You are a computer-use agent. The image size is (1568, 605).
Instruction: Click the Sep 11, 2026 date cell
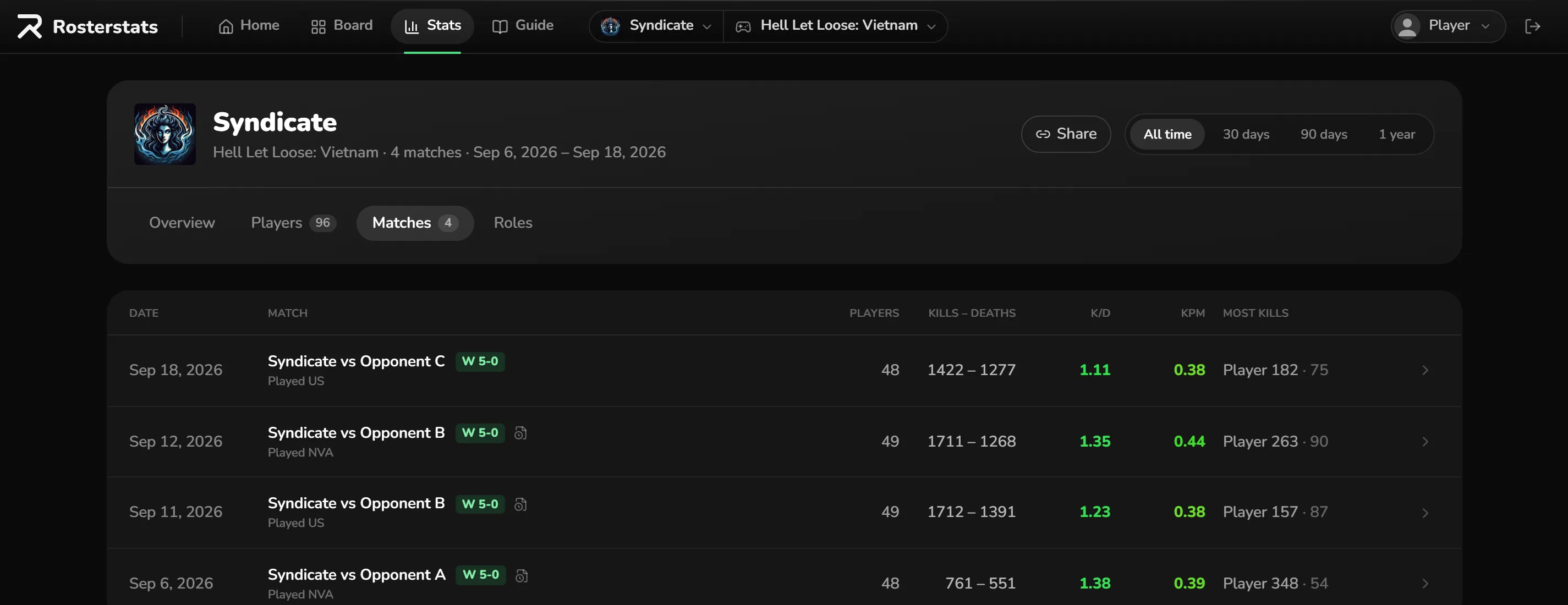[x=176, y=512]
